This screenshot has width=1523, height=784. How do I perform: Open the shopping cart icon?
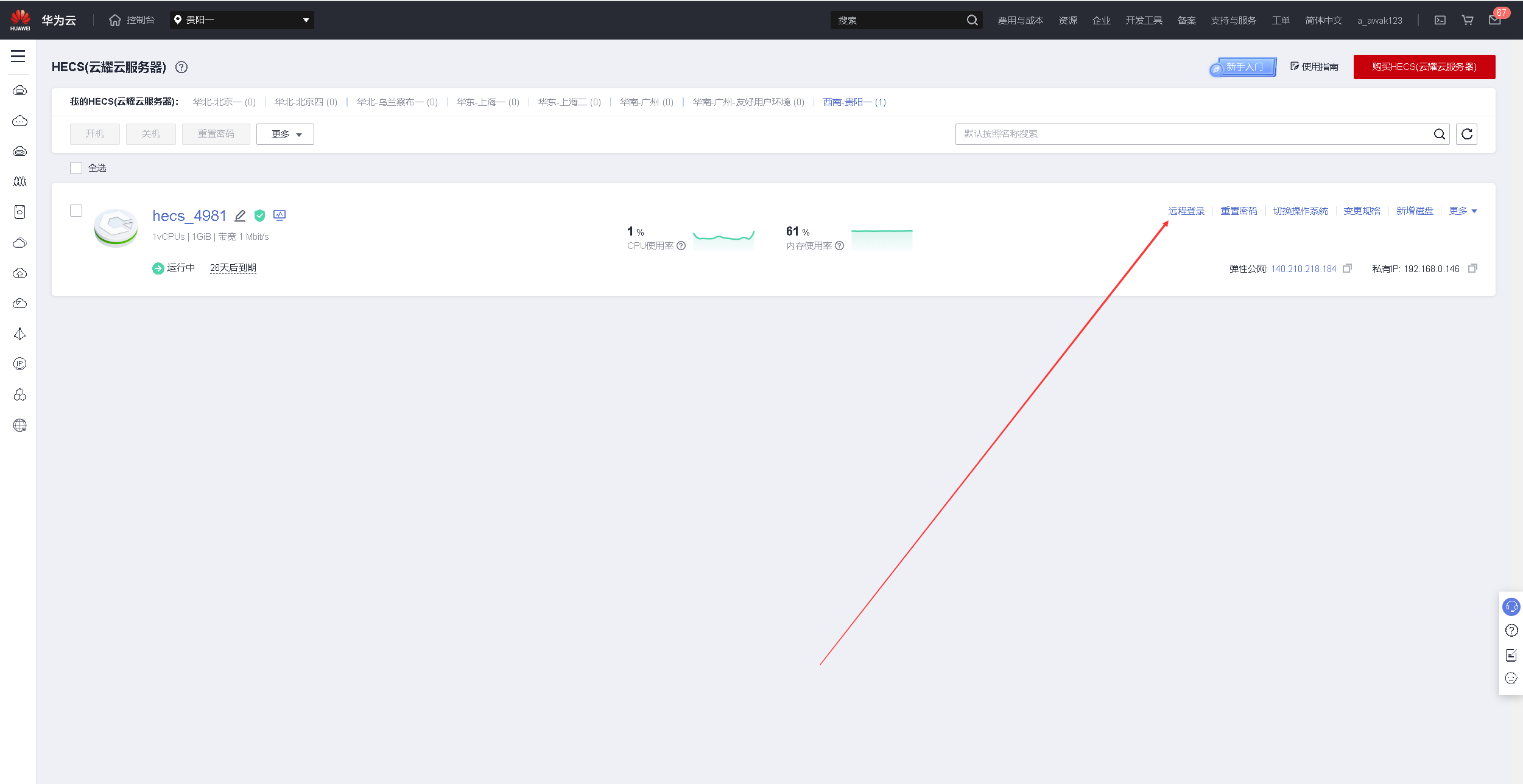coord(1467,20)
